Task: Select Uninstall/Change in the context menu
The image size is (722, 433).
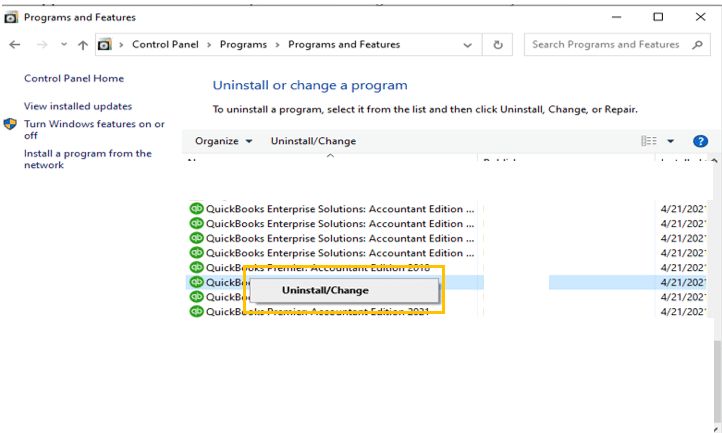Action: [325, 290]
